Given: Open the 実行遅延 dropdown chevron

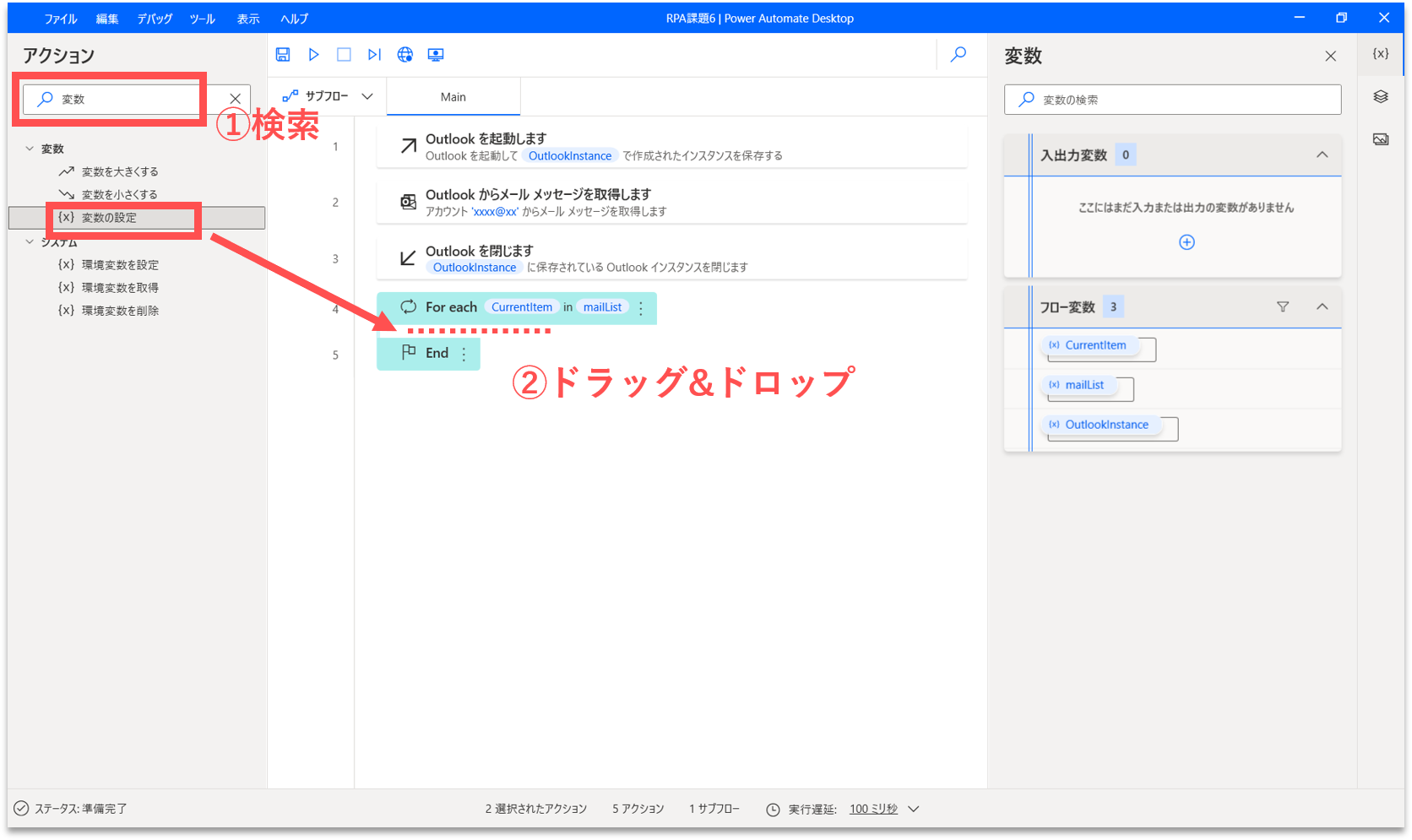Looking at the screenshot, I should click(x=914, y=809).
